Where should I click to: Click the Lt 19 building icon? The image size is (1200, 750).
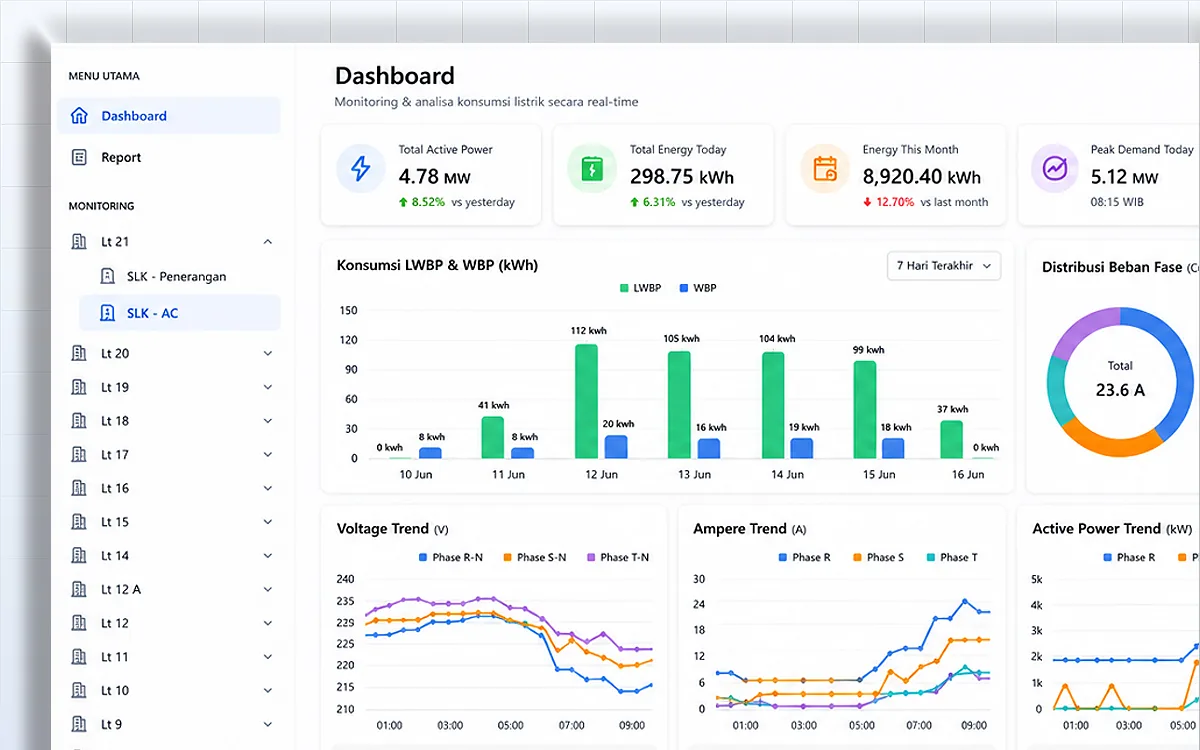point(80,387)
